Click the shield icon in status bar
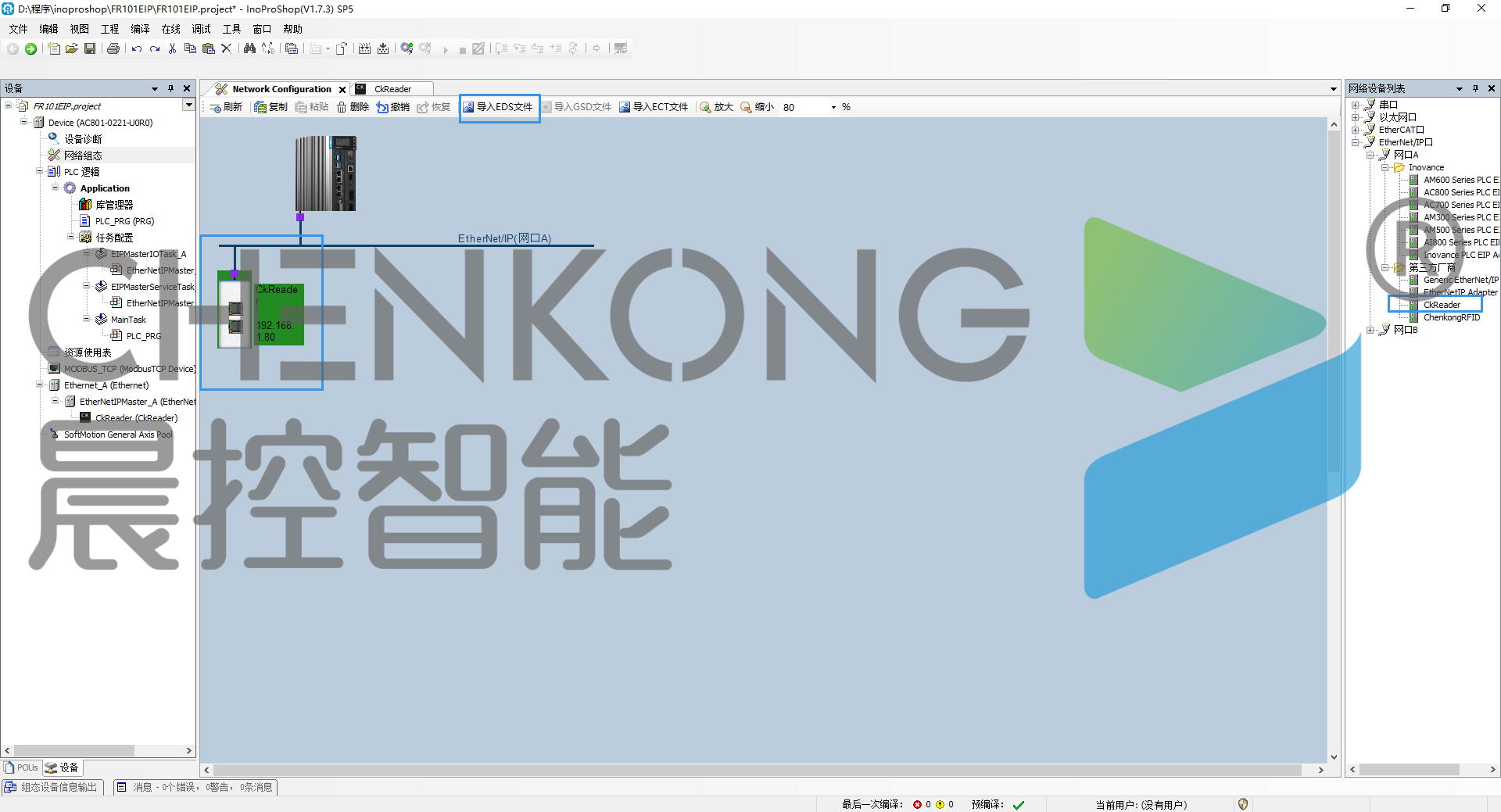The height and width of the screenshot is (812, 1501). tap(1243, 804)
